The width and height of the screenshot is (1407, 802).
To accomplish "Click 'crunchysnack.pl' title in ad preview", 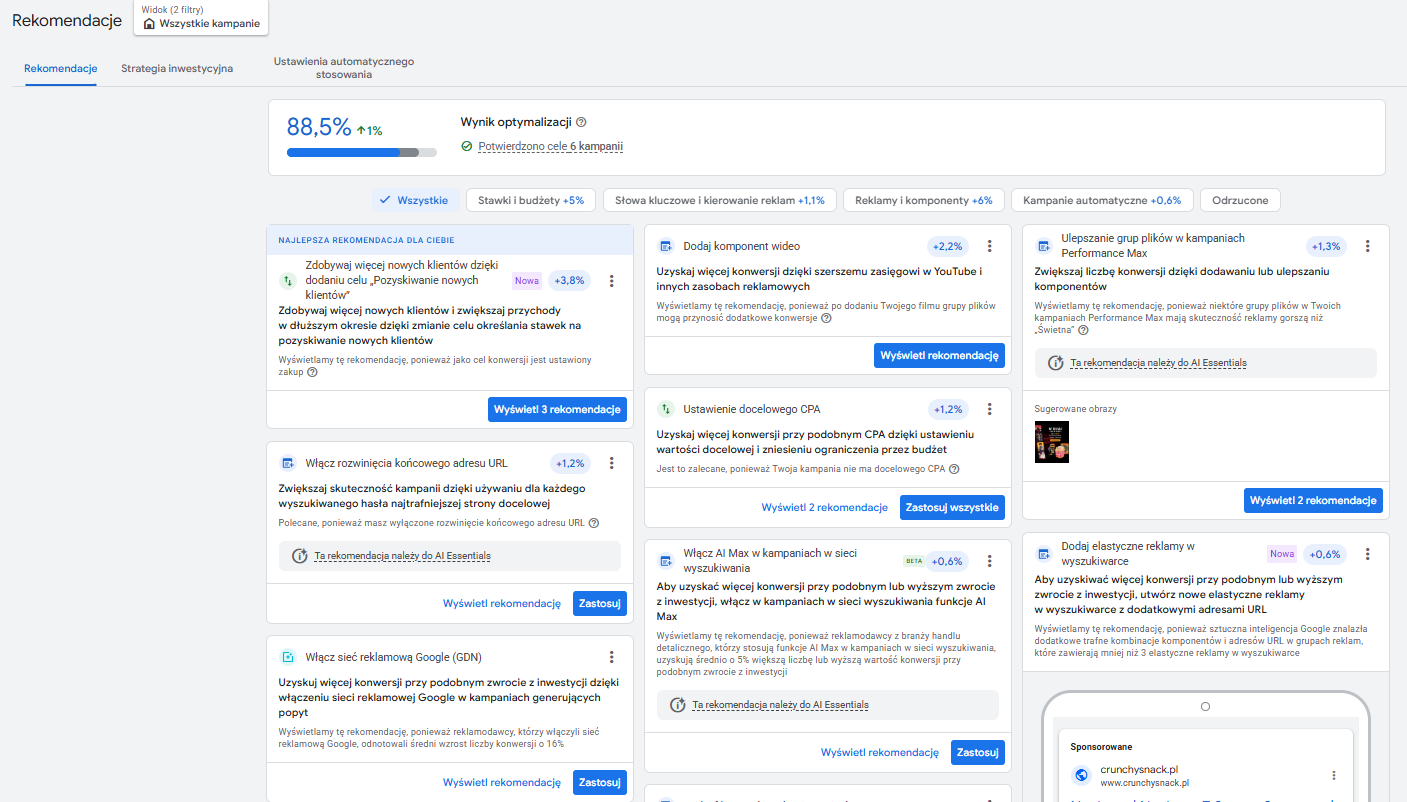I will pyautogui.click(x=1140, y=770).
